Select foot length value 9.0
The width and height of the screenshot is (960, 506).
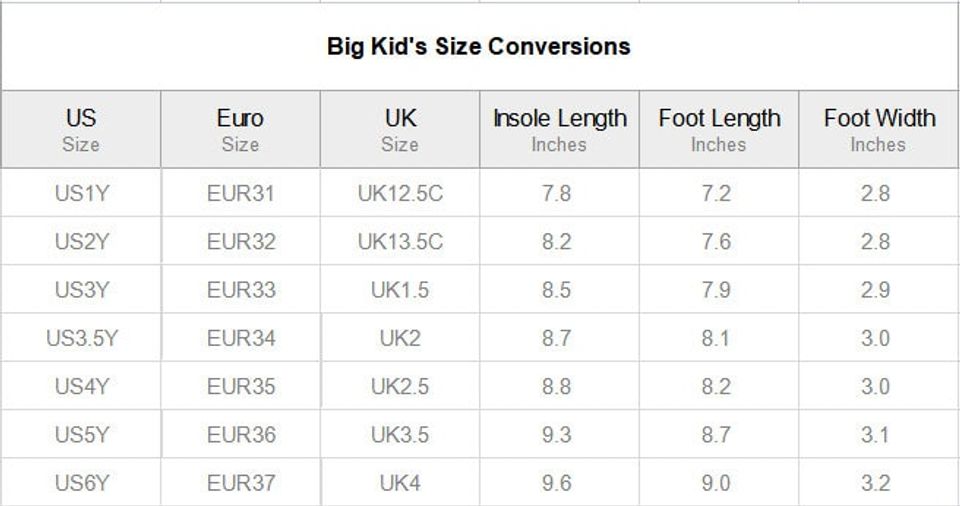click(x=716, y=483)
